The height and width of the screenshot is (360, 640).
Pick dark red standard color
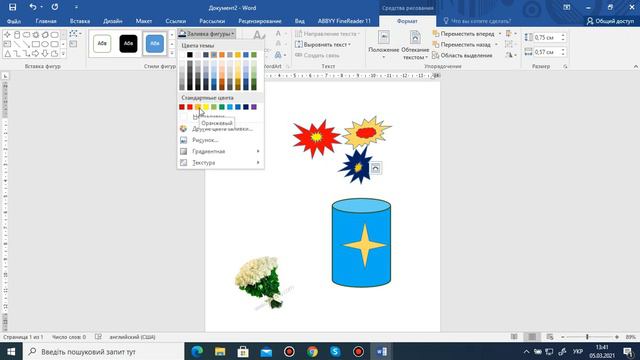182,107
